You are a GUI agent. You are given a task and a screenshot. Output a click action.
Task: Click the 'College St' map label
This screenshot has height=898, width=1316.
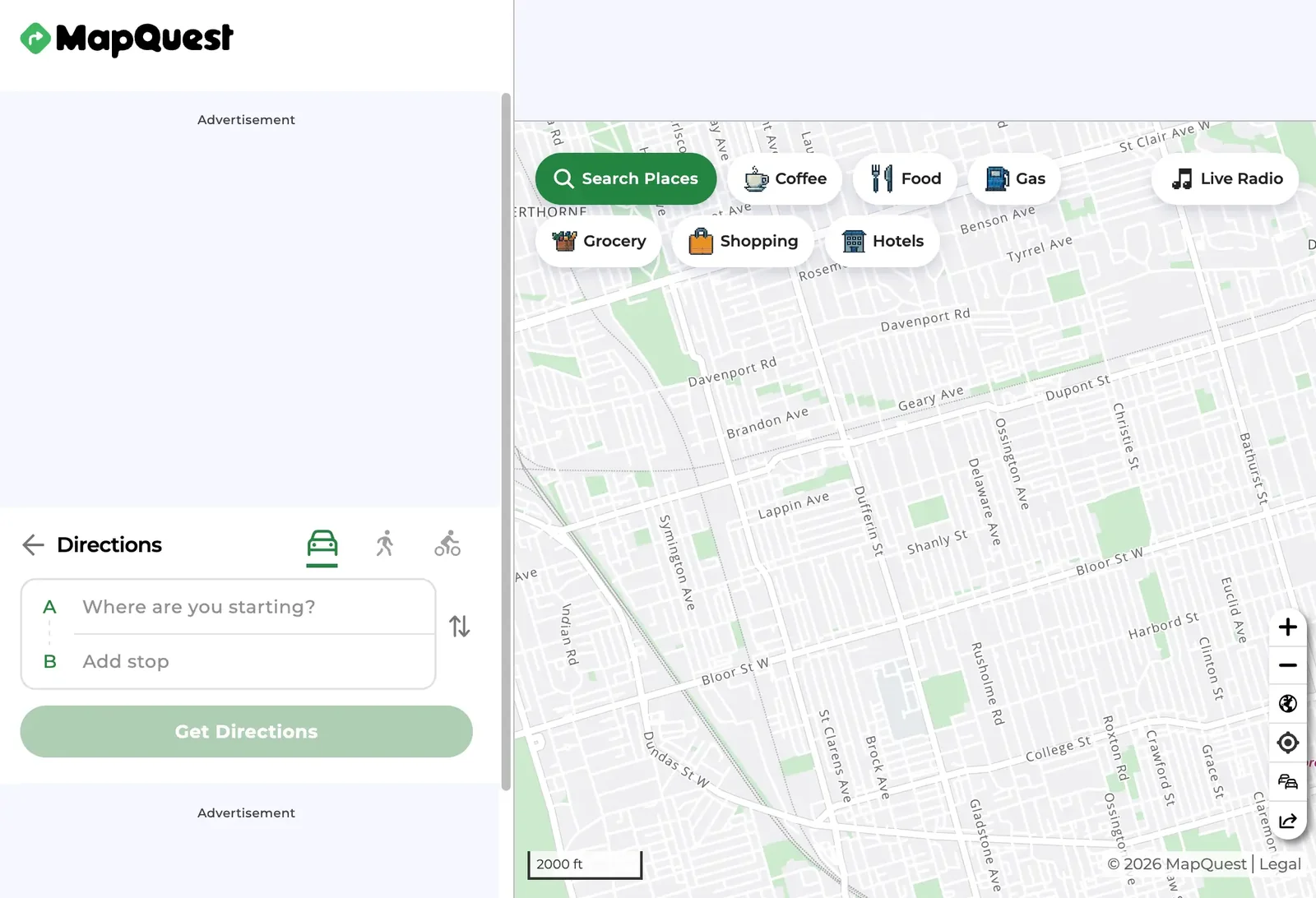pyautogui.click(x=1059, y=748)
